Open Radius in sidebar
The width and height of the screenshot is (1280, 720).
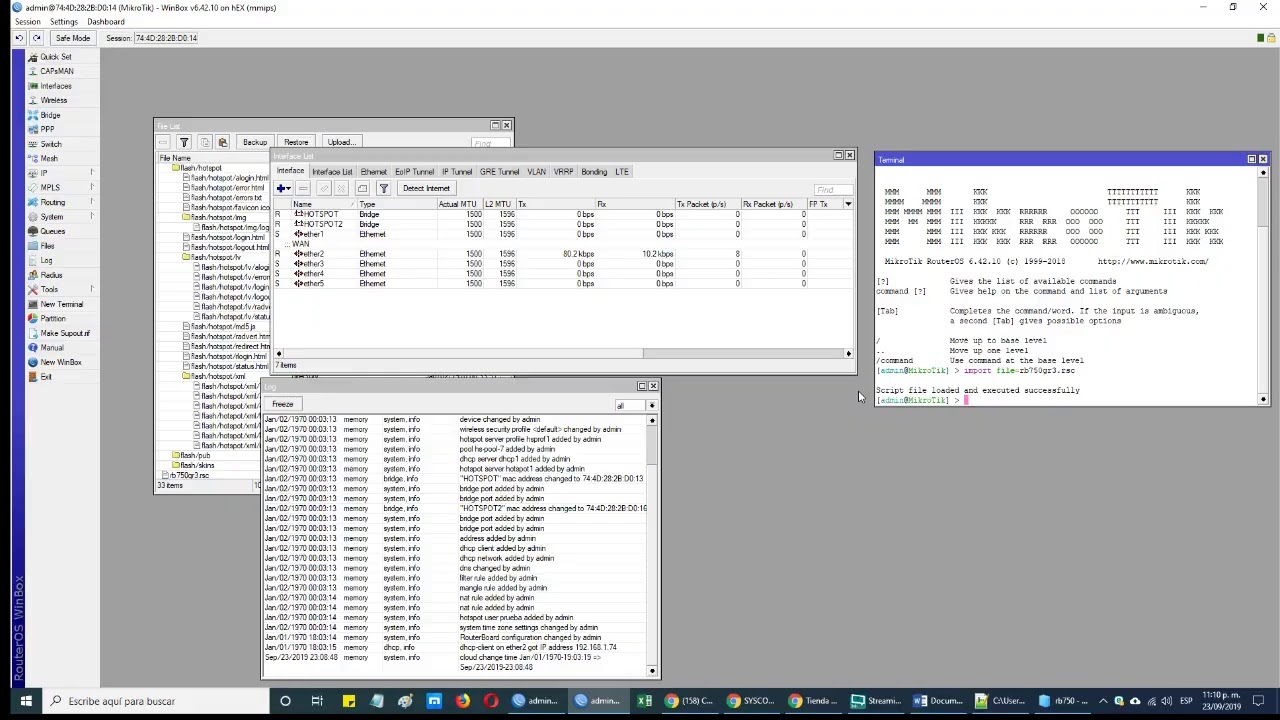(51, 275)
